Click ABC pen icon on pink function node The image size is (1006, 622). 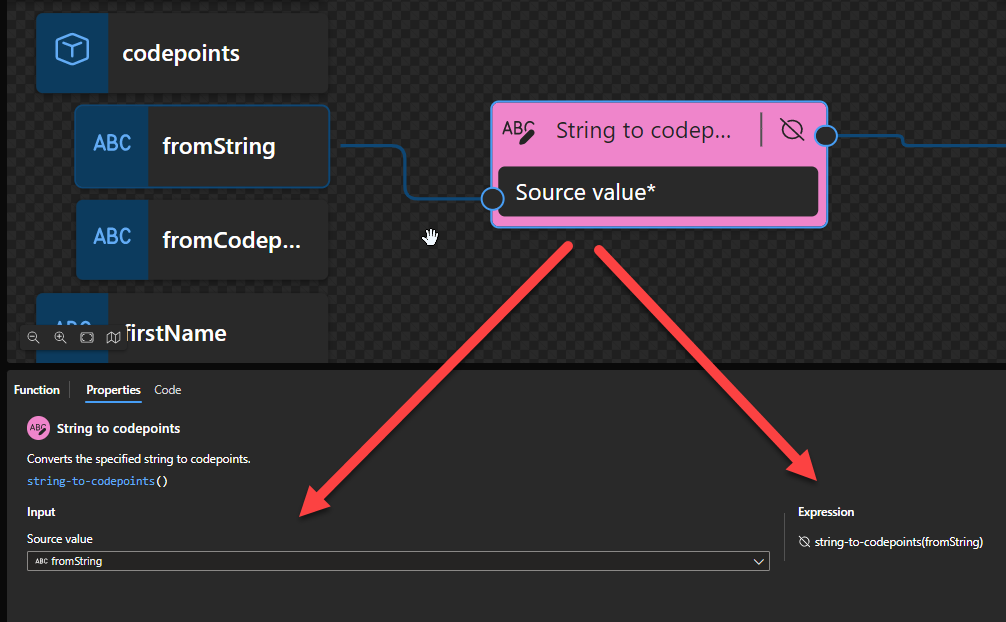coord(518,131)
